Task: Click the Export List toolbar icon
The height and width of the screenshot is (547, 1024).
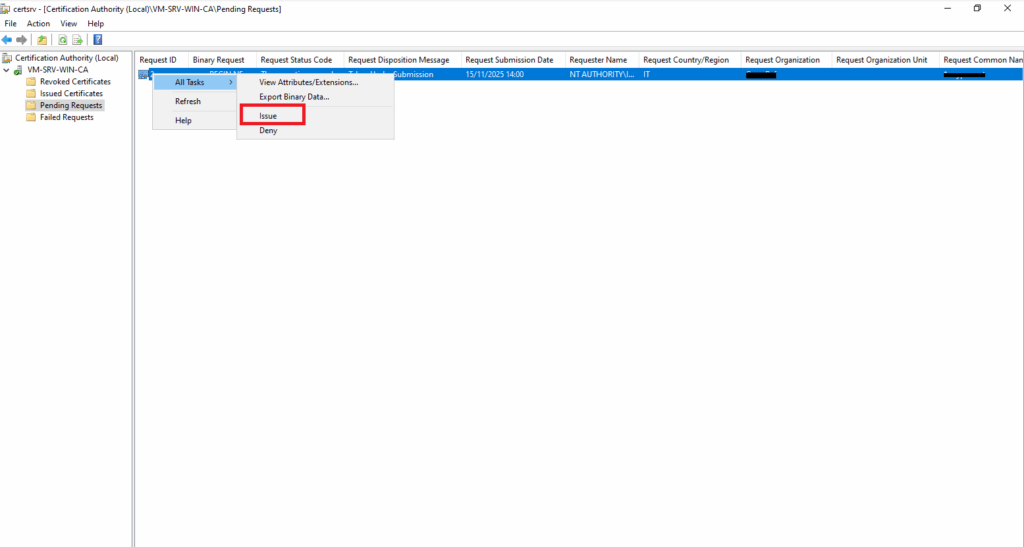Action: [x=77, y=40]
